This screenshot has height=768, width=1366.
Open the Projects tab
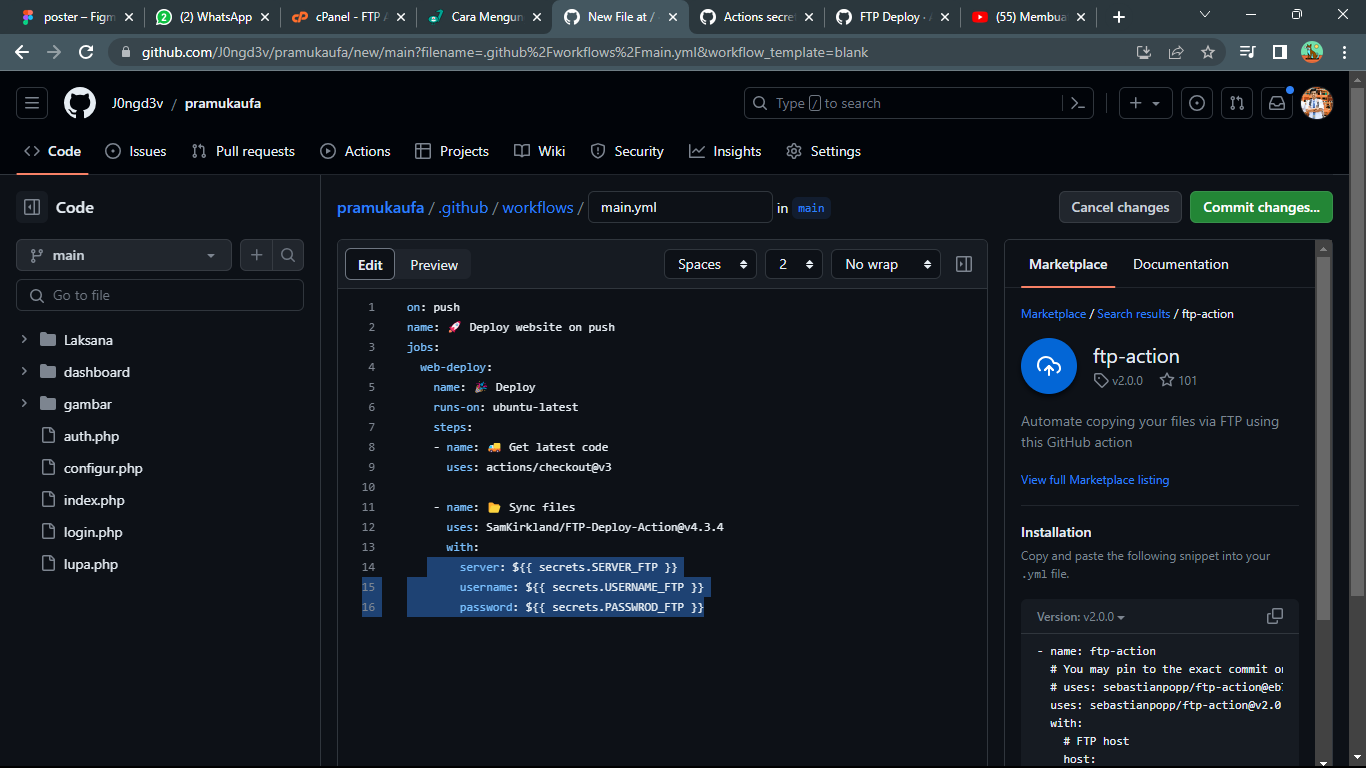coord(452,151)
